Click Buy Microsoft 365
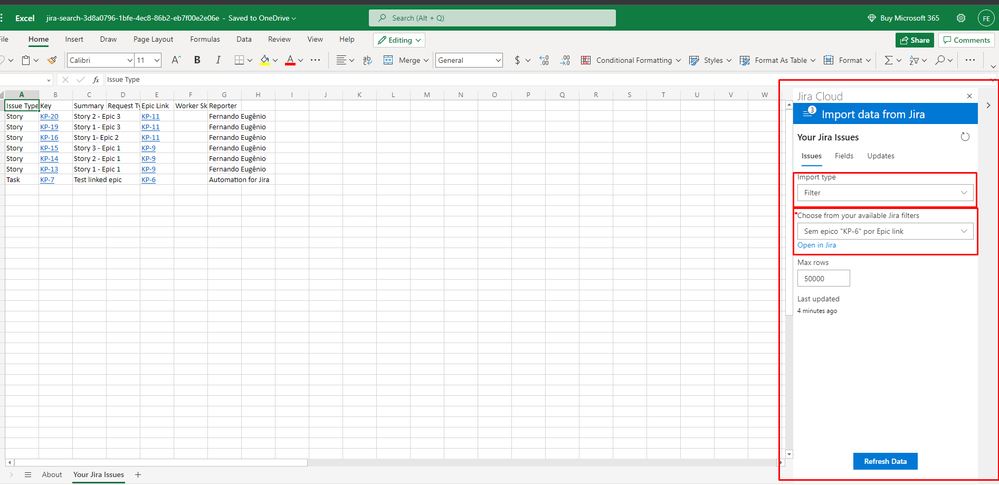 pyautogui.click(x=903, y=18)
